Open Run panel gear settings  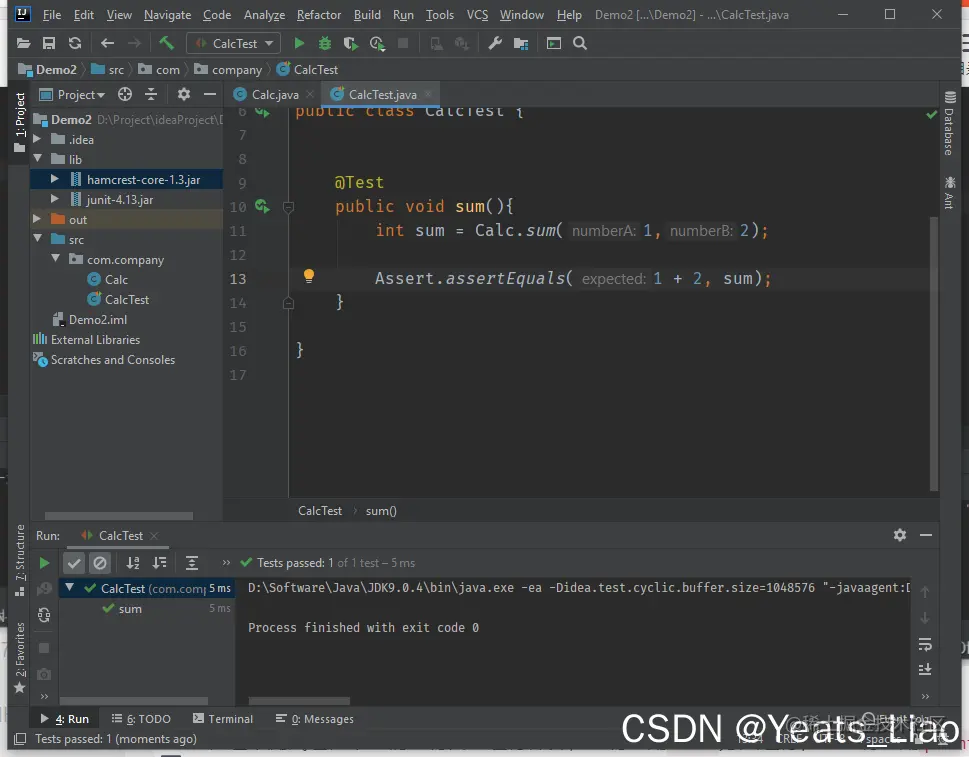[x=900, y=535]
